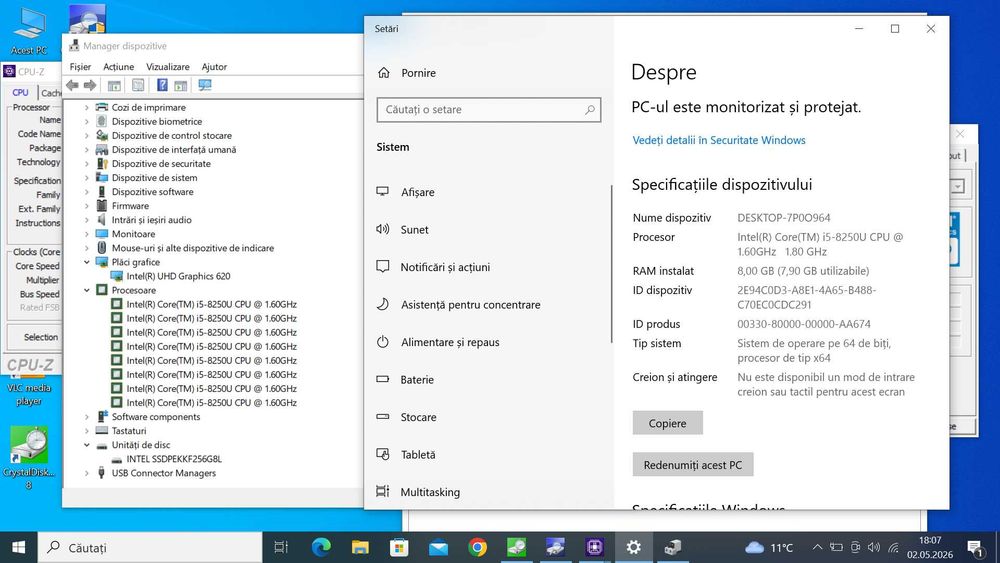Click Redenumiți acest PC button
The height and width of the screenshot is (563, 1000).
click(x=693, y=465)
